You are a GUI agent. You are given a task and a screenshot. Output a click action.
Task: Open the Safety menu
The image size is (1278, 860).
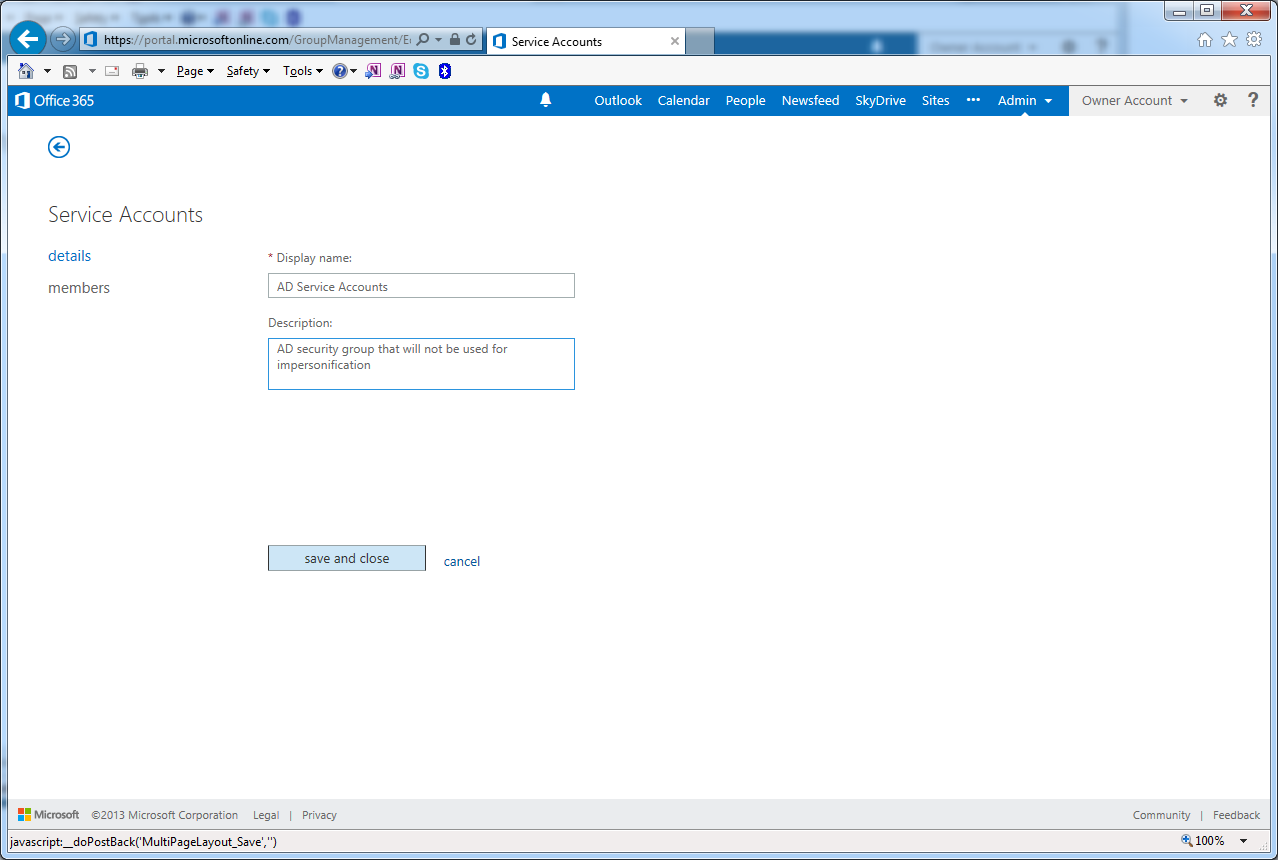click(x=247, y=71)
